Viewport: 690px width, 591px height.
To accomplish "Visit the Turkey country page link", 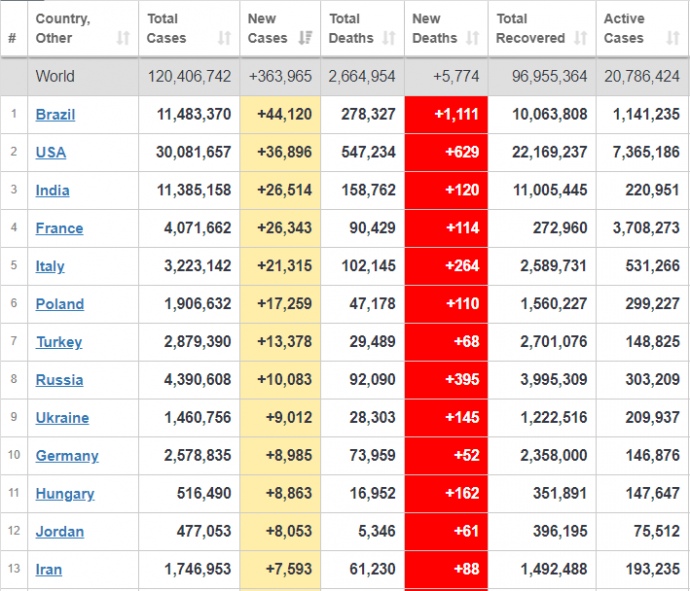I will 59,343.
